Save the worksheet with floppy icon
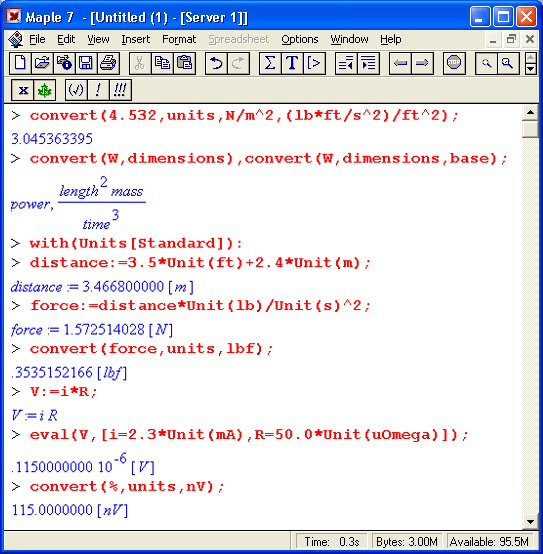The width and height of the screenshot is (543, 554). pyautogui.click(x=85, y=64)
